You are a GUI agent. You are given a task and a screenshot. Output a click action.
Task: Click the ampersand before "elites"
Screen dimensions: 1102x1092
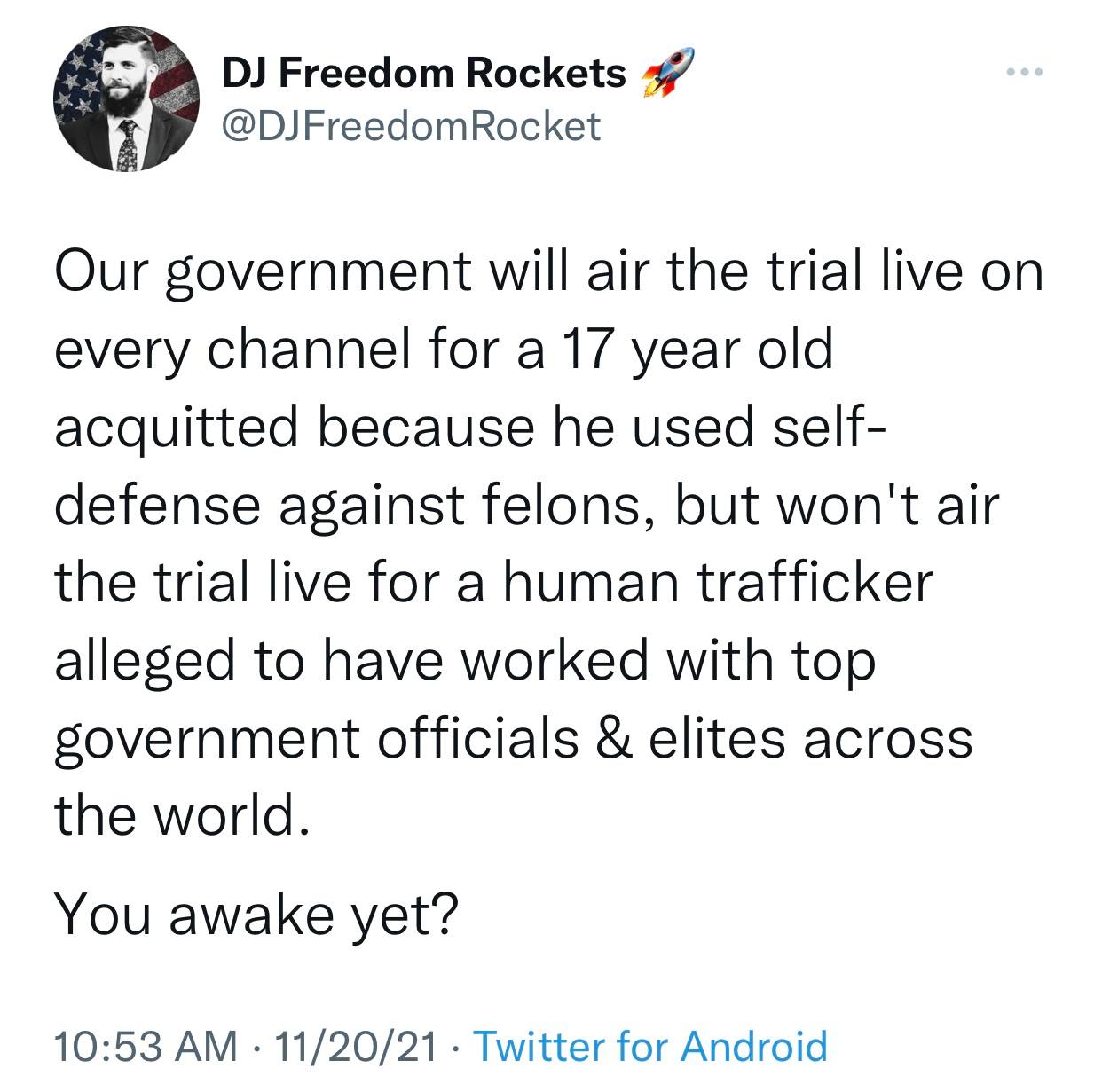point(610,738)
